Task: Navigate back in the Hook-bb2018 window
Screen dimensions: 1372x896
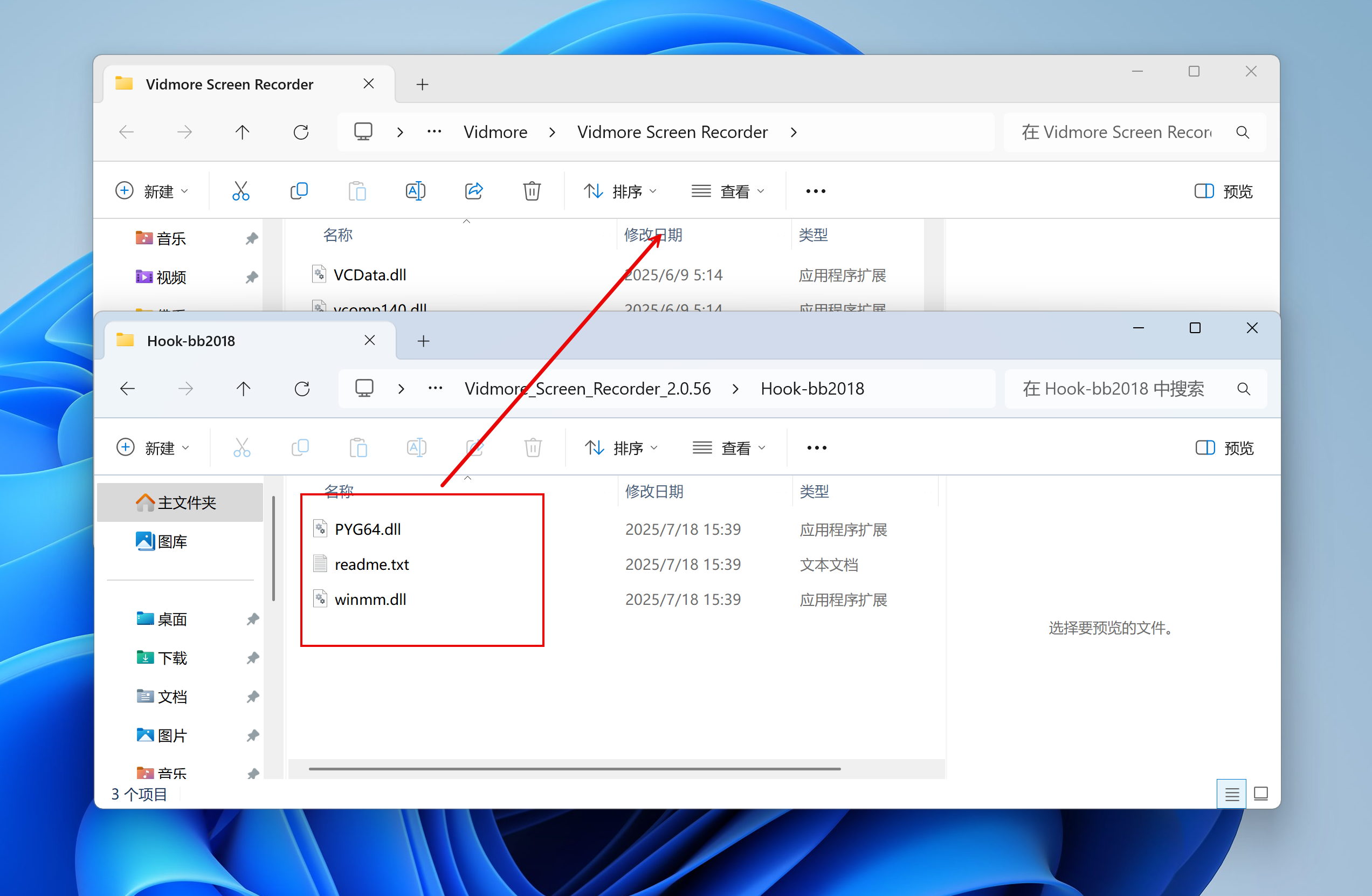Action: click(x=127, y=389)
